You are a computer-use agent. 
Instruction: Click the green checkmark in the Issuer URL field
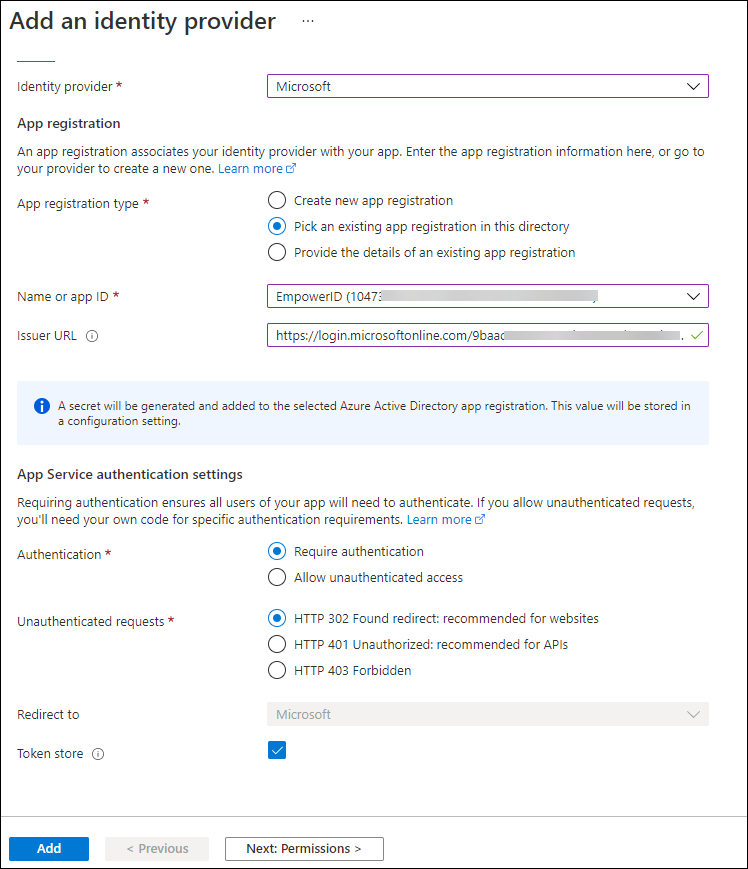click(696, 335)
